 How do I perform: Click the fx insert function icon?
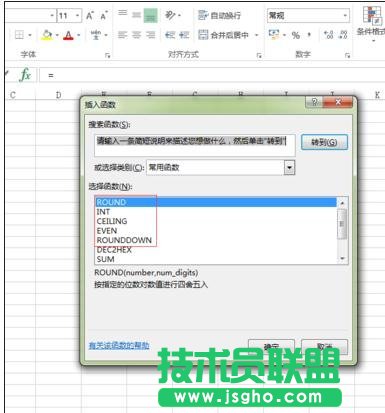coord(25,75)
